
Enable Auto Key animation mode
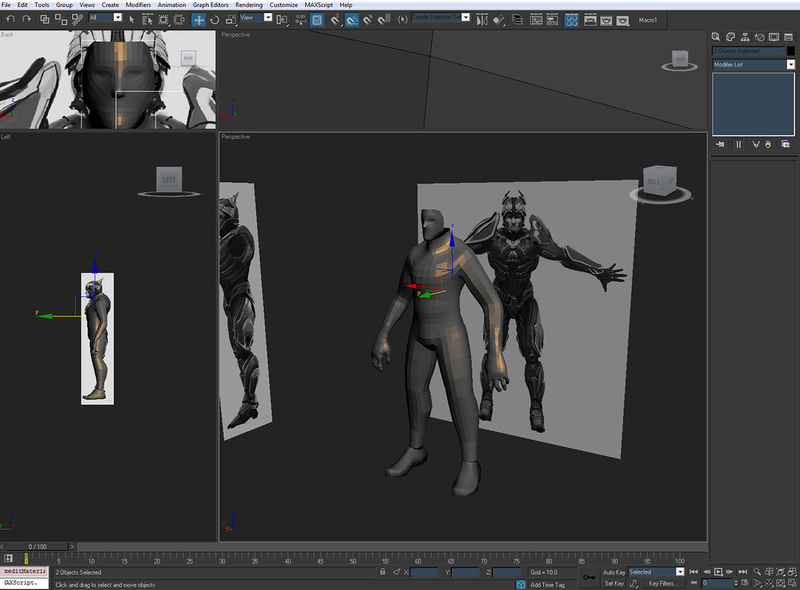pyautogui.click(x=614, y=572)
